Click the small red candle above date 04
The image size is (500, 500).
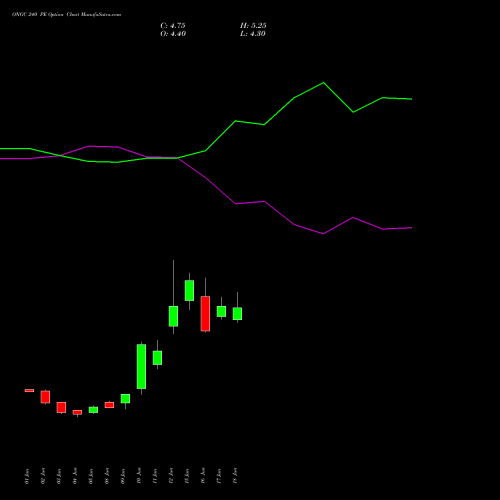pos(77,412)
